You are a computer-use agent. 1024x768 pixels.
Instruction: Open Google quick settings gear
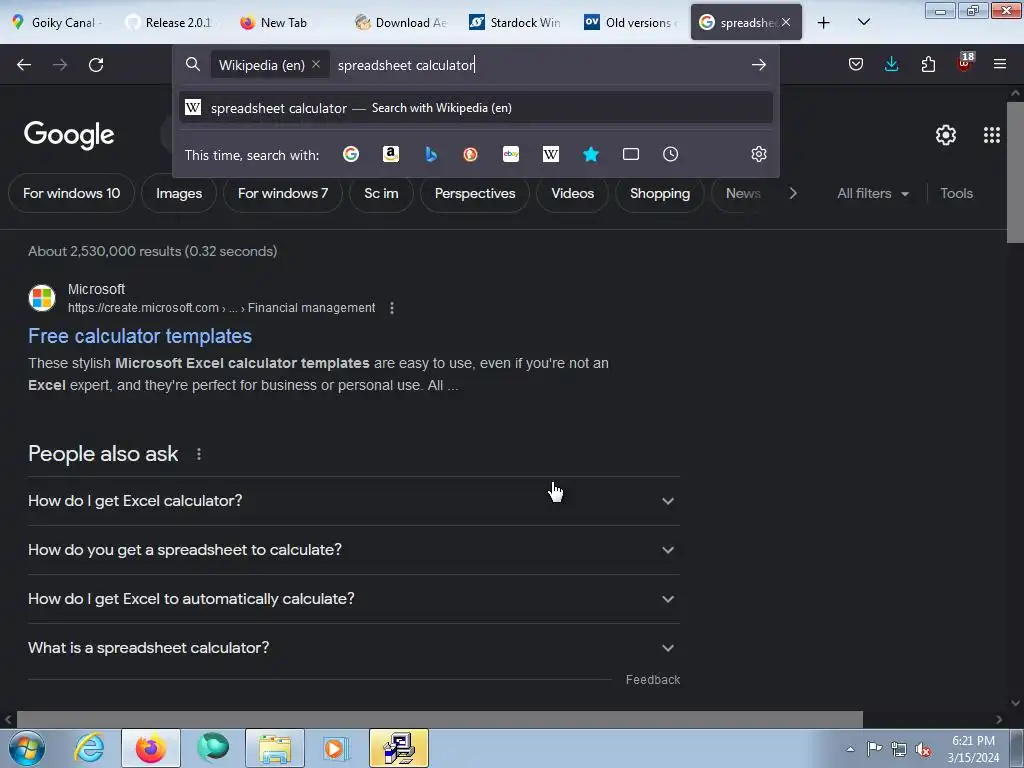(x=946, y=135)
